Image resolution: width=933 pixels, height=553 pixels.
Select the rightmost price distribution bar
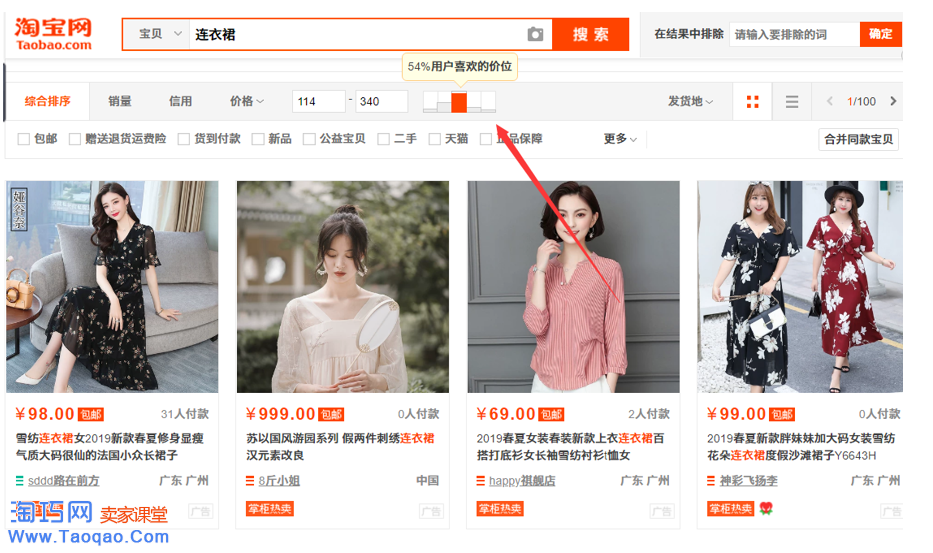[x=489, y=102]
